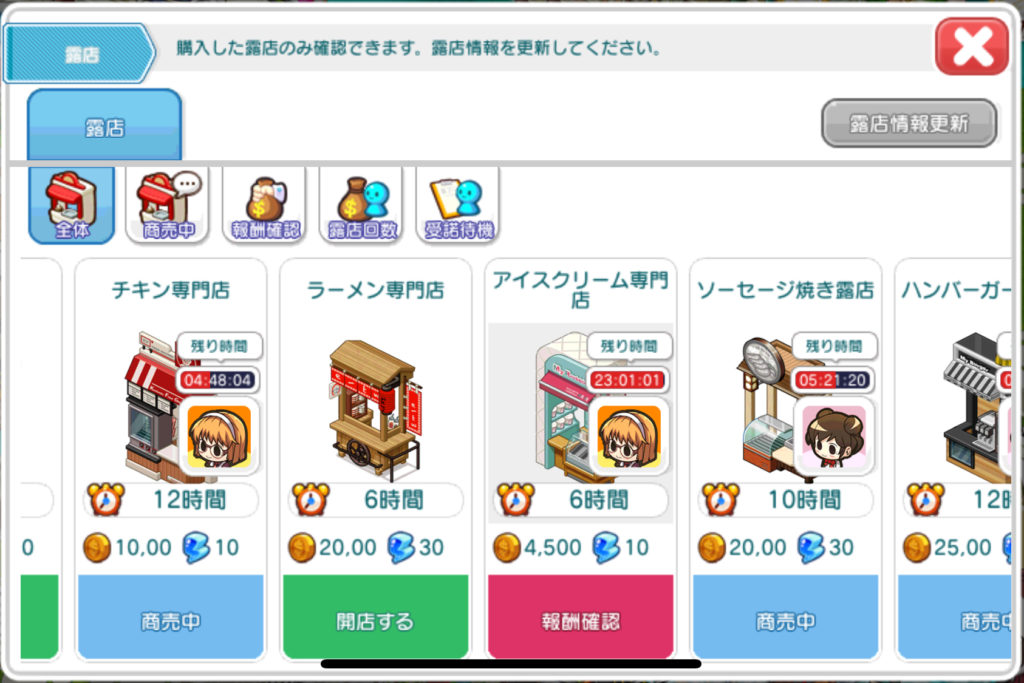Click the ramen cart stall image
The height and width of the screenshot is (683, 1024).
376,410
